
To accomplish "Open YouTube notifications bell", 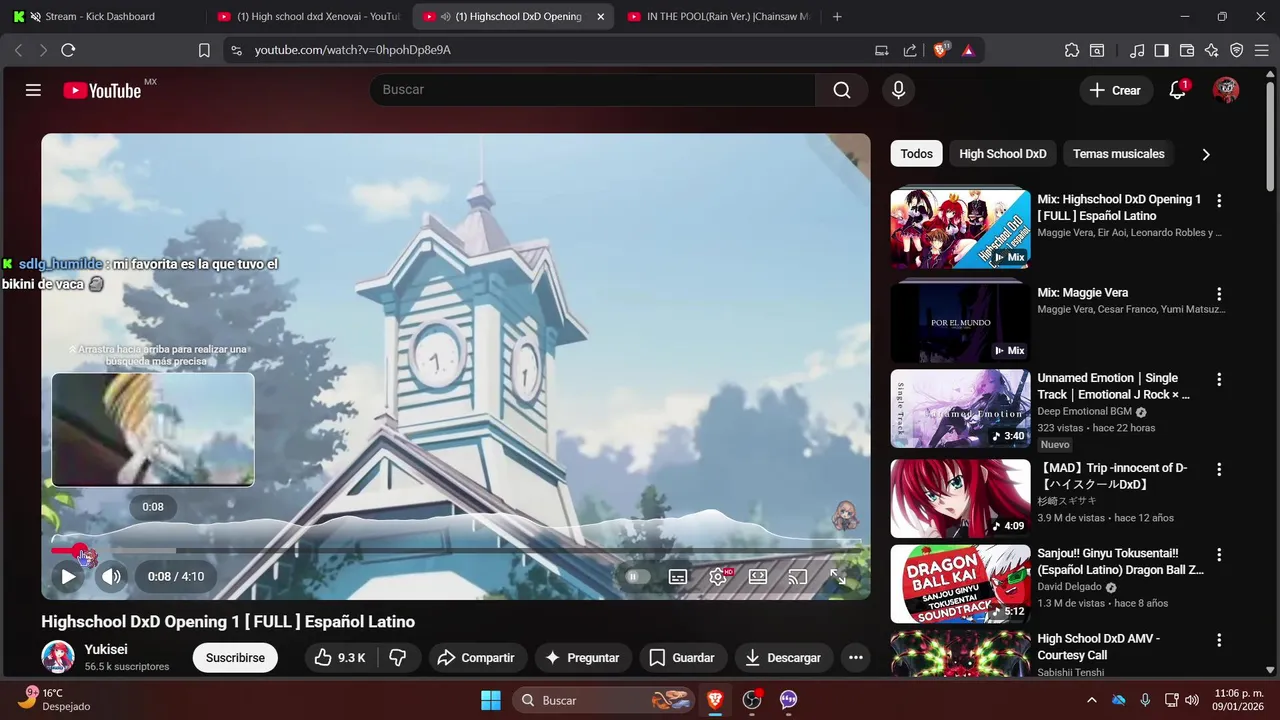I will [x=1178, y=90].
